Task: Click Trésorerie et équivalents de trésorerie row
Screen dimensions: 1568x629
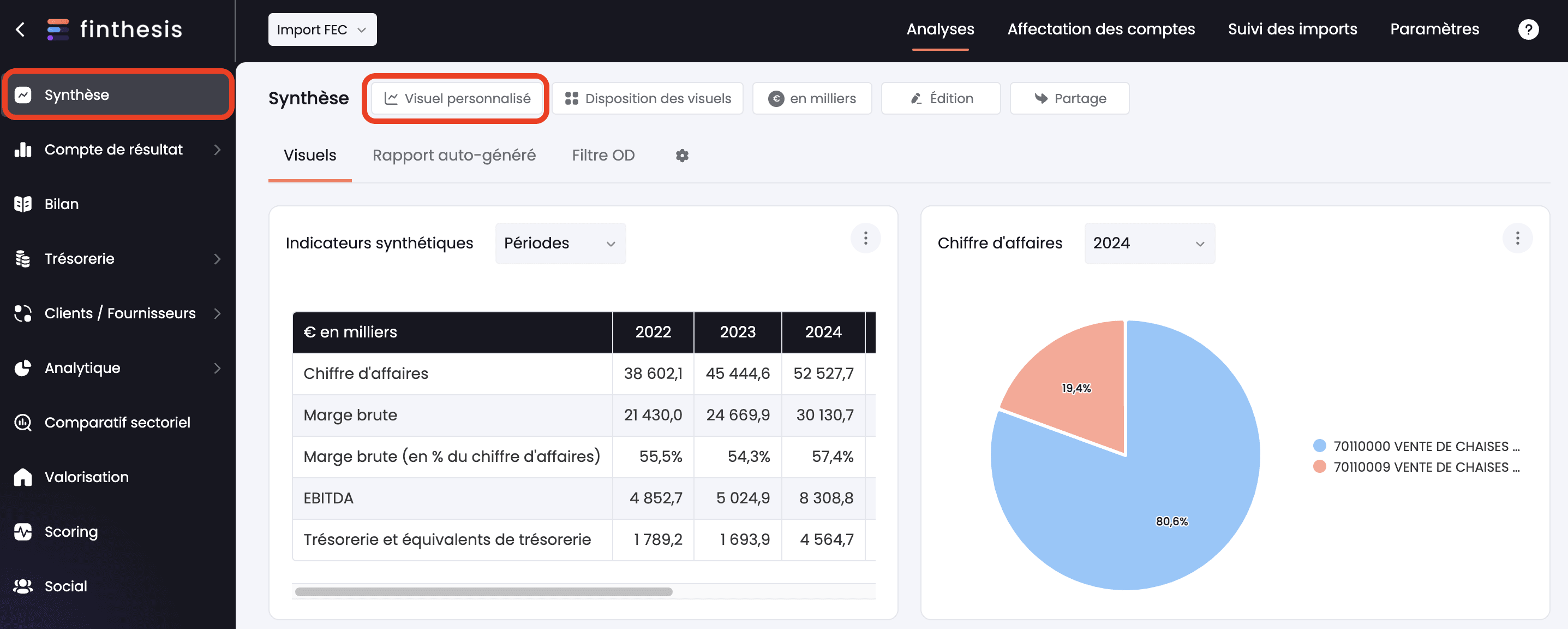Action: click(x=584, y=540)
